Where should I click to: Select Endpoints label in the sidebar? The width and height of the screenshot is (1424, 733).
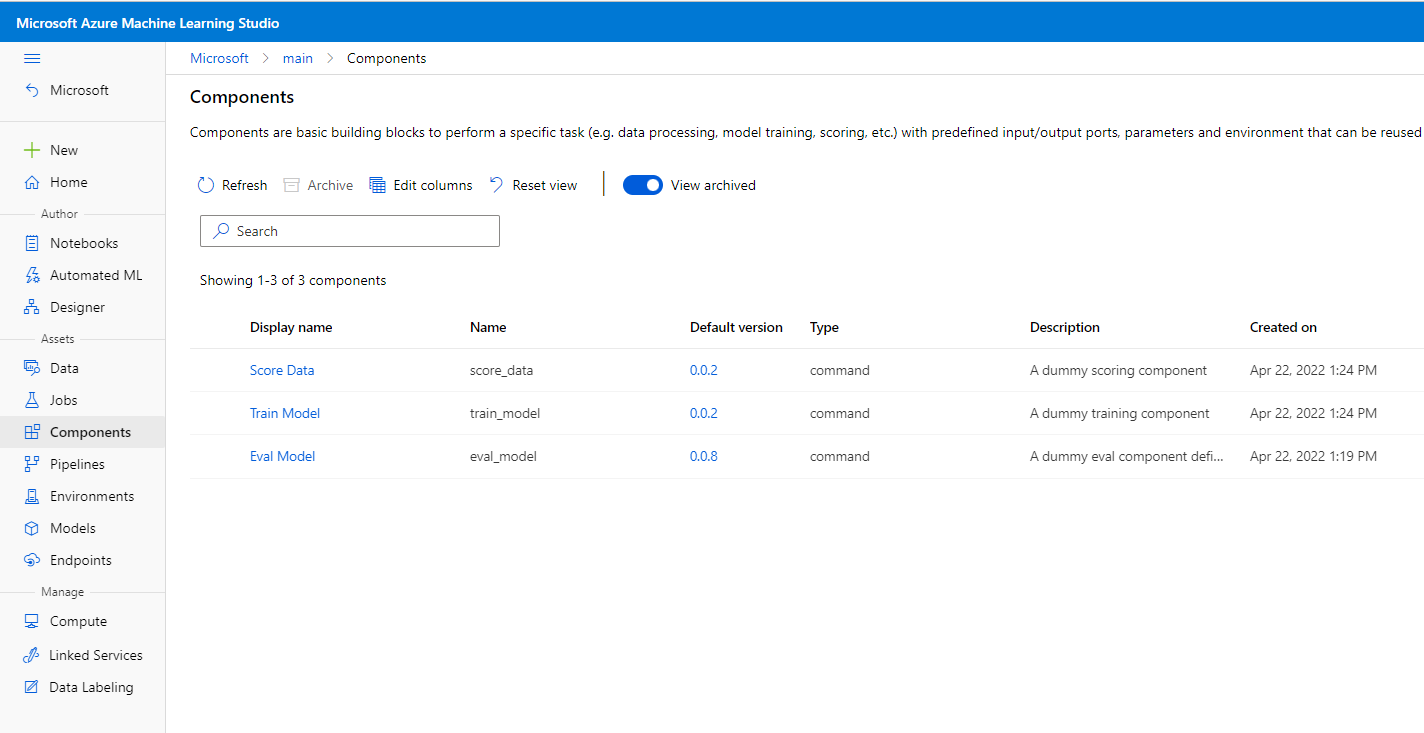[x=81, y=560]
